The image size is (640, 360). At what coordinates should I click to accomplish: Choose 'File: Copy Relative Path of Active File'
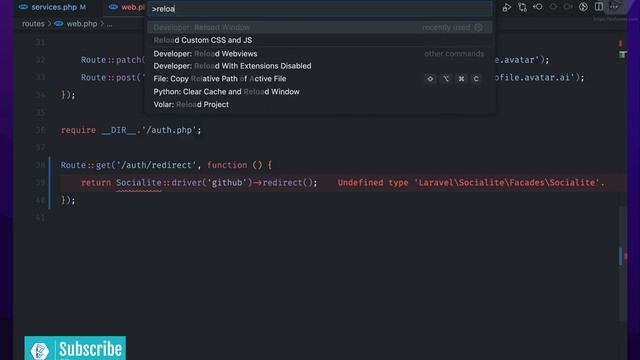point(320,79)
